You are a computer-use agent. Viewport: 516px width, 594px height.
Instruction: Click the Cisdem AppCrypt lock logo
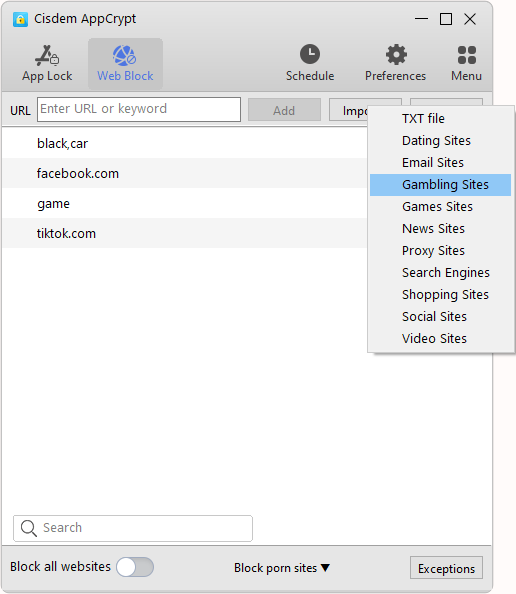click(20, 19)
